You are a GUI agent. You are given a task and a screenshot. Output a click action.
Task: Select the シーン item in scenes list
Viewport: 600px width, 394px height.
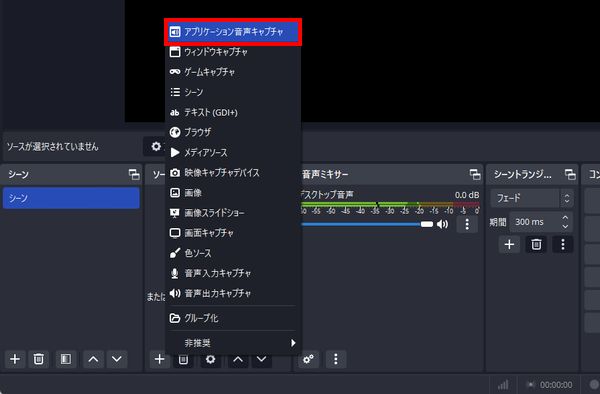(x=71, y=198)
